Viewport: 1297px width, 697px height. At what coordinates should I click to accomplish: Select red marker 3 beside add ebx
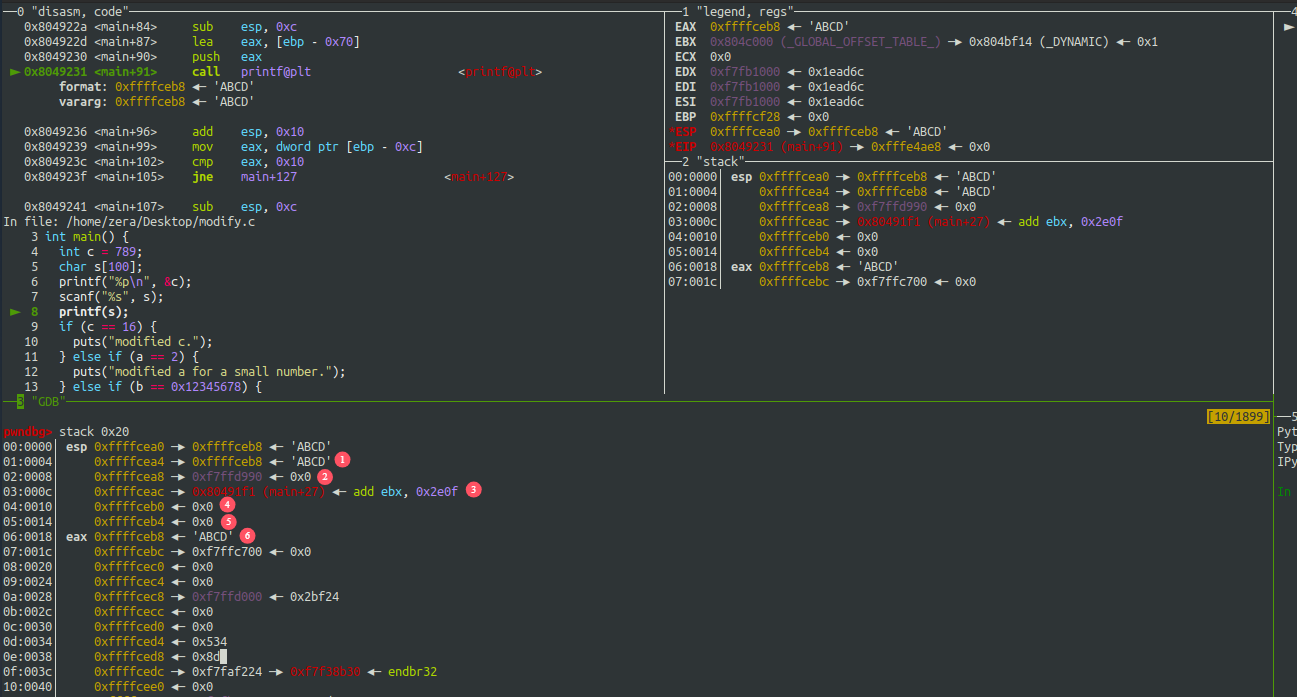coord(474,490)
